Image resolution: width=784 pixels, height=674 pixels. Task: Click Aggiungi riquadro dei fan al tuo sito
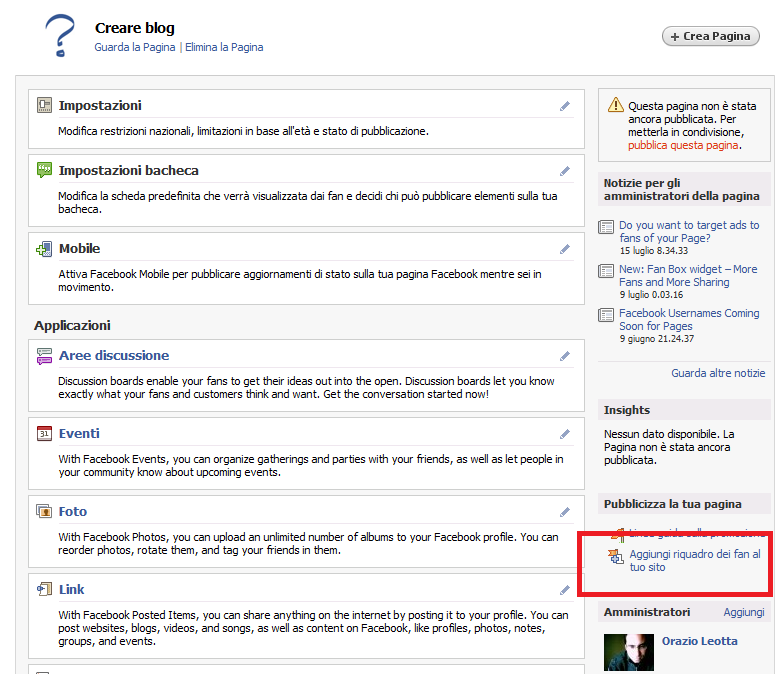695,560
